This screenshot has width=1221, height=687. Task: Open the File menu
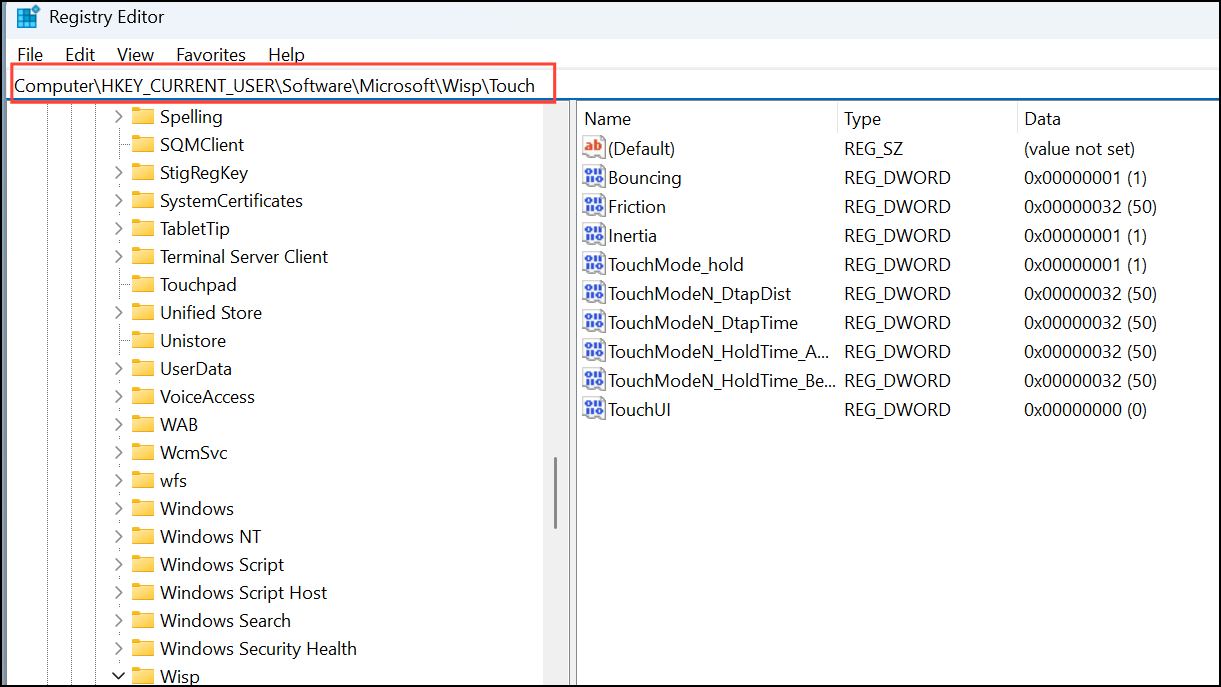click(x=30, y=55)
